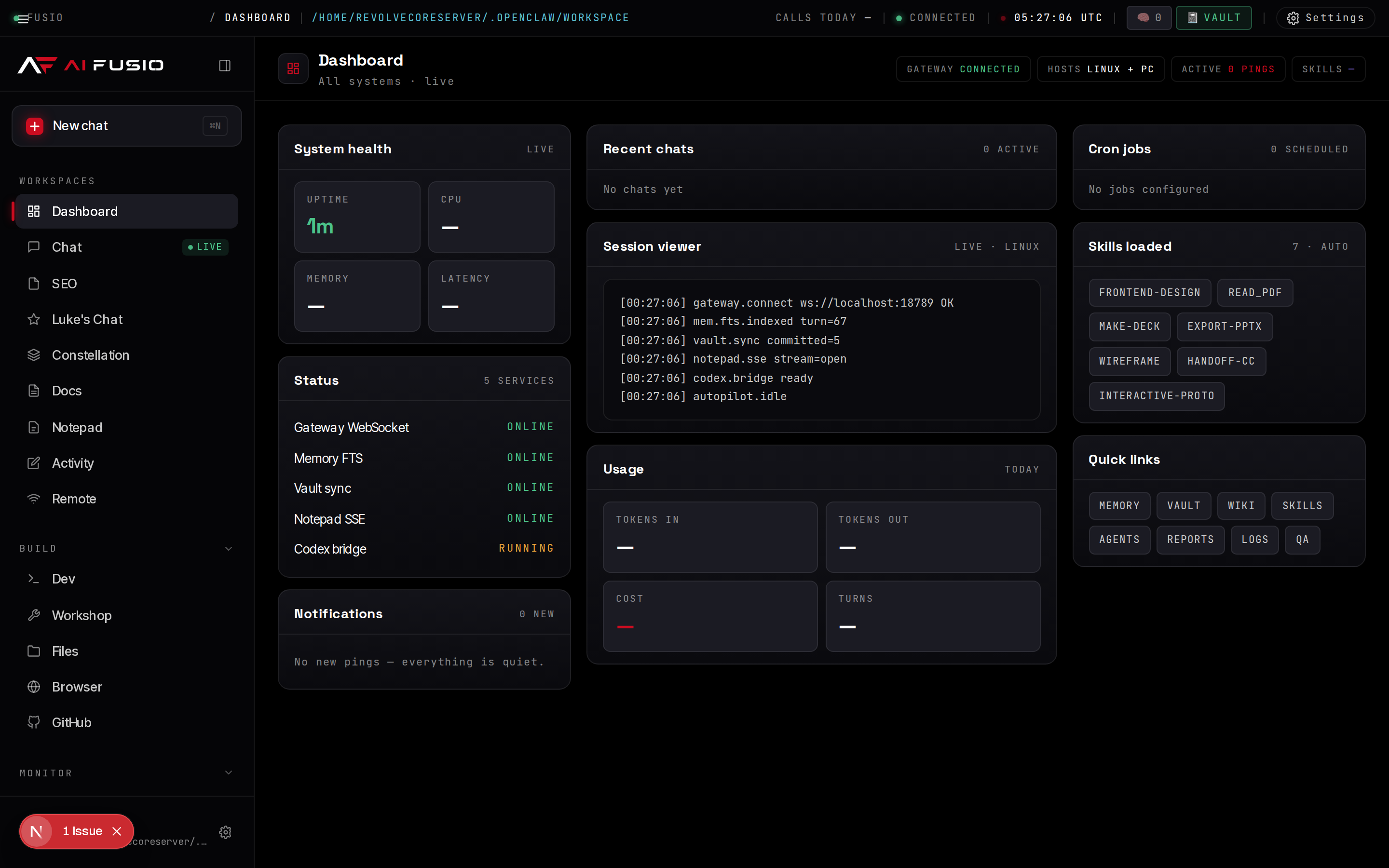Screen dimensions: 1389x868
Task: Click the EXPORT-PPTX skill chip
Action: [1224, 326]
